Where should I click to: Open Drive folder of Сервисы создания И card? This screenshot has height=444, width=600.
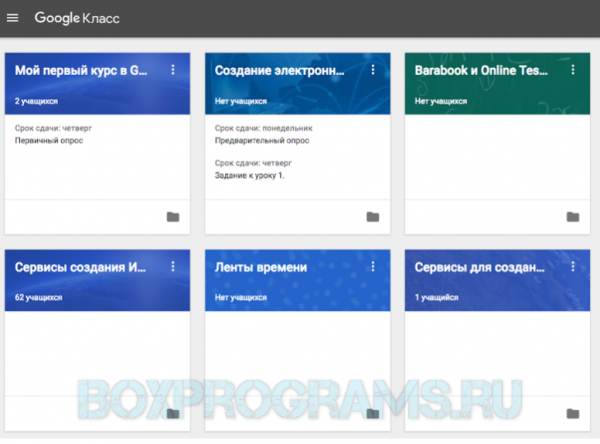point(173,414)
